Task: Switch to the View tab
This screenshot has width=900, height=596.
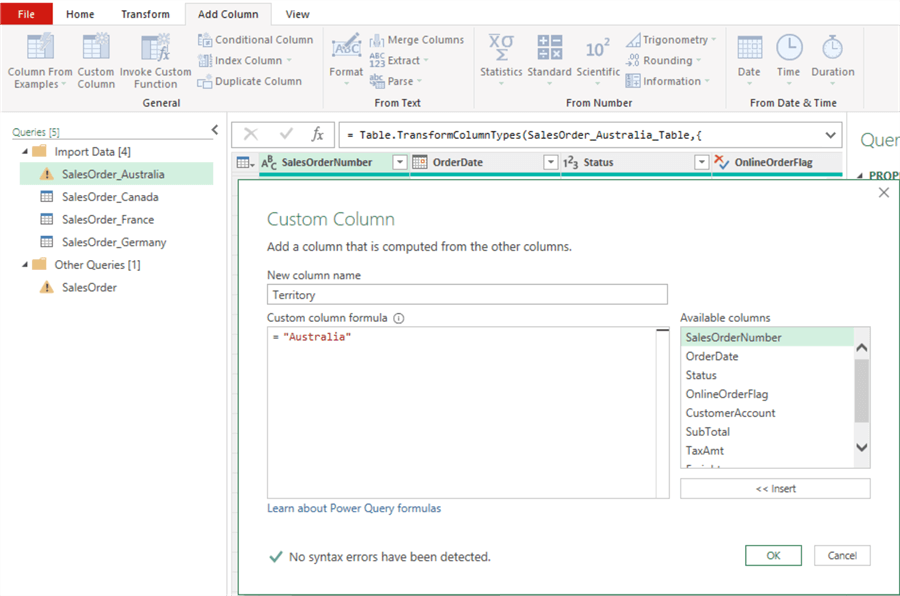Action: 297,14
